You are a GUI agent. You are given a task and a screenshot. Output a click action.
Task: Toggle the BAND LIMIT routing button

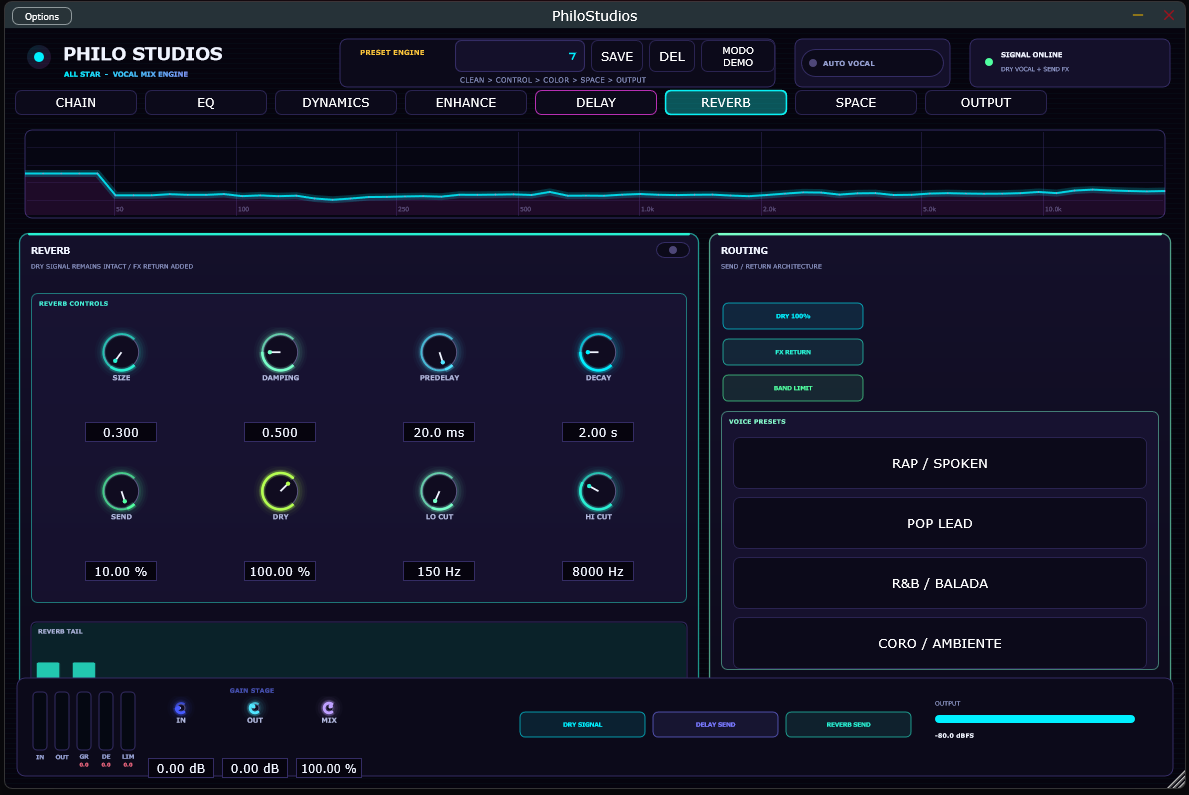coord(792,388)
